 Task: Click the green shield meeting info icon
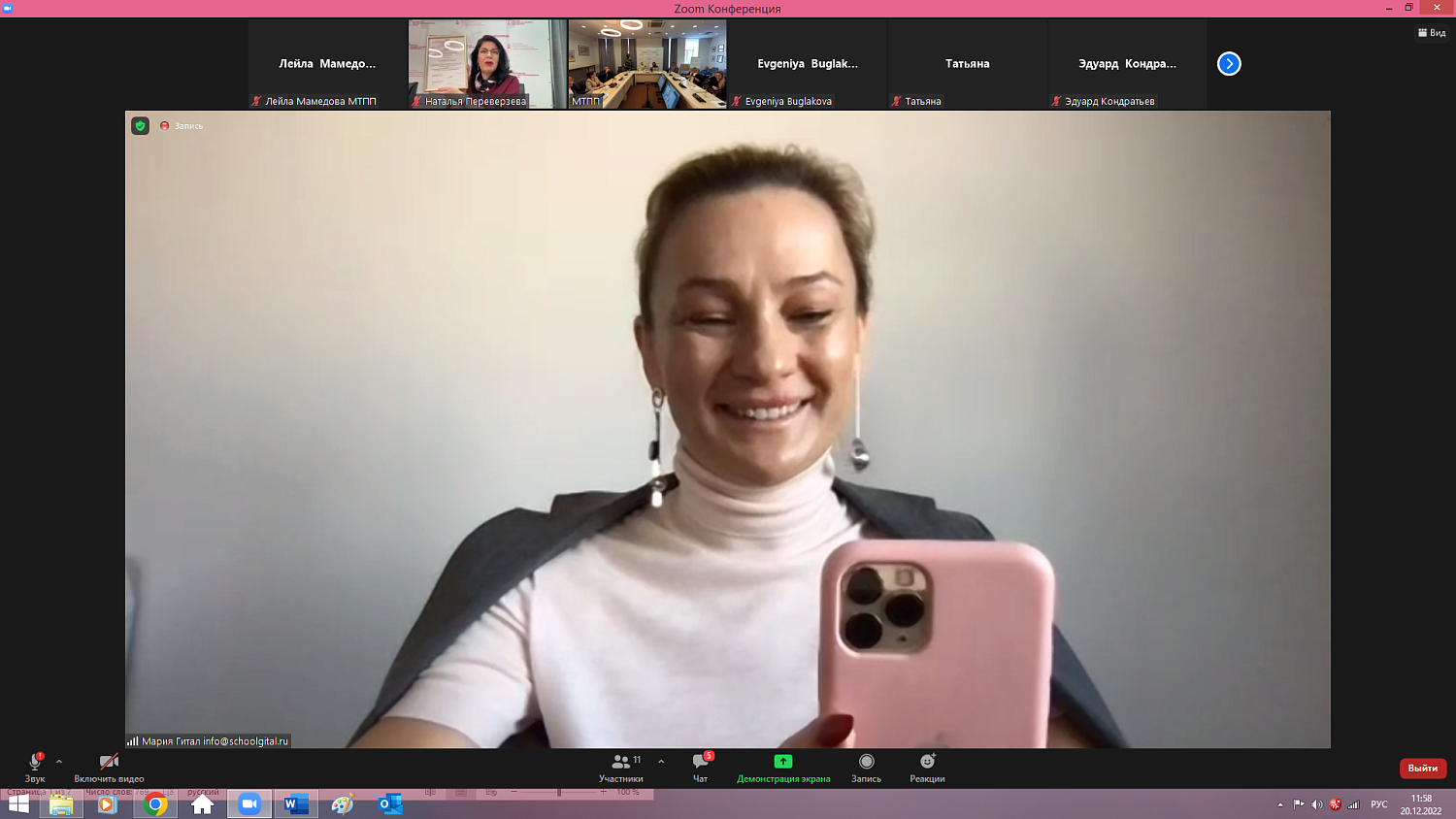point(141,126)
